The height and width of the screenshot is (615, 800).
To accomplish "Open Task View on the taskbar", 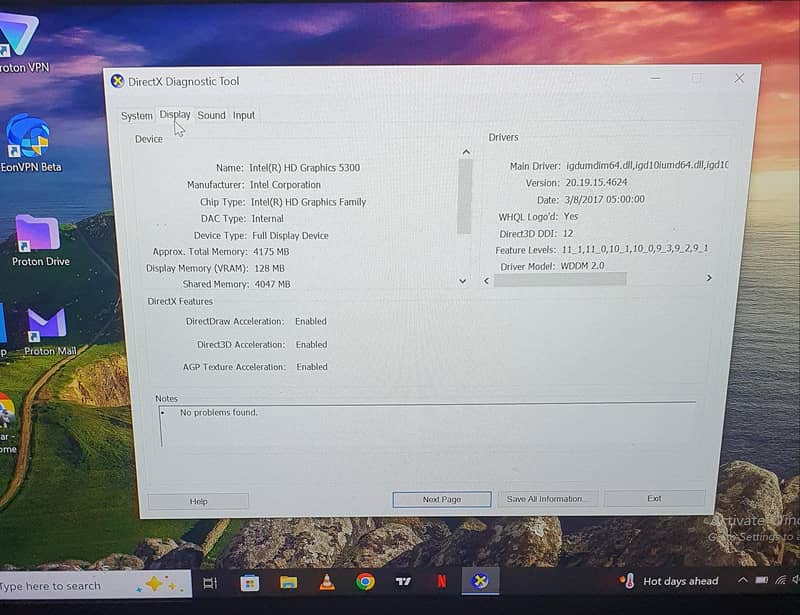I will click(x=209, y=581).
